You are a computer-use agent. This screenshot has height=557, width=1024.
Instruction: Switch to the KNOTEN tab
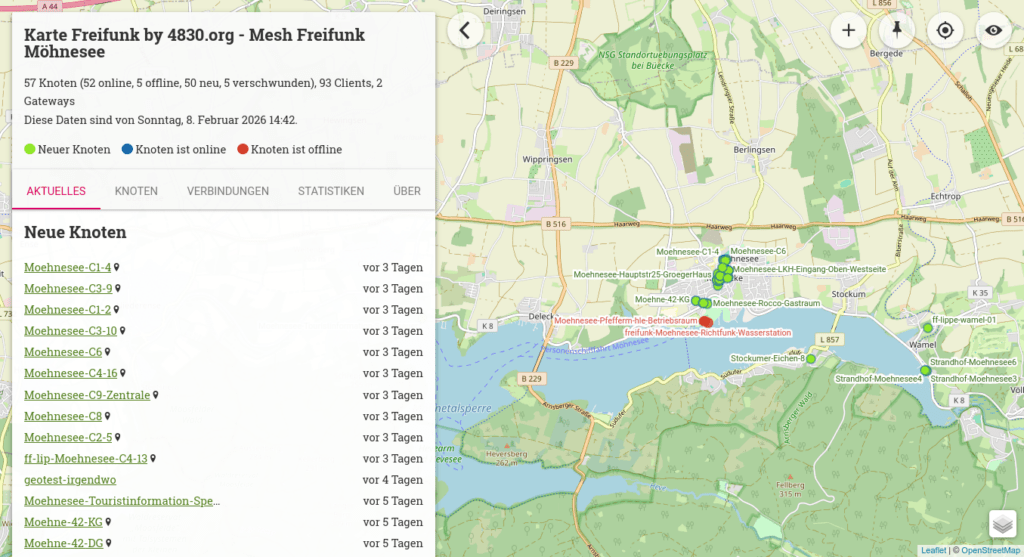[136, 191]
